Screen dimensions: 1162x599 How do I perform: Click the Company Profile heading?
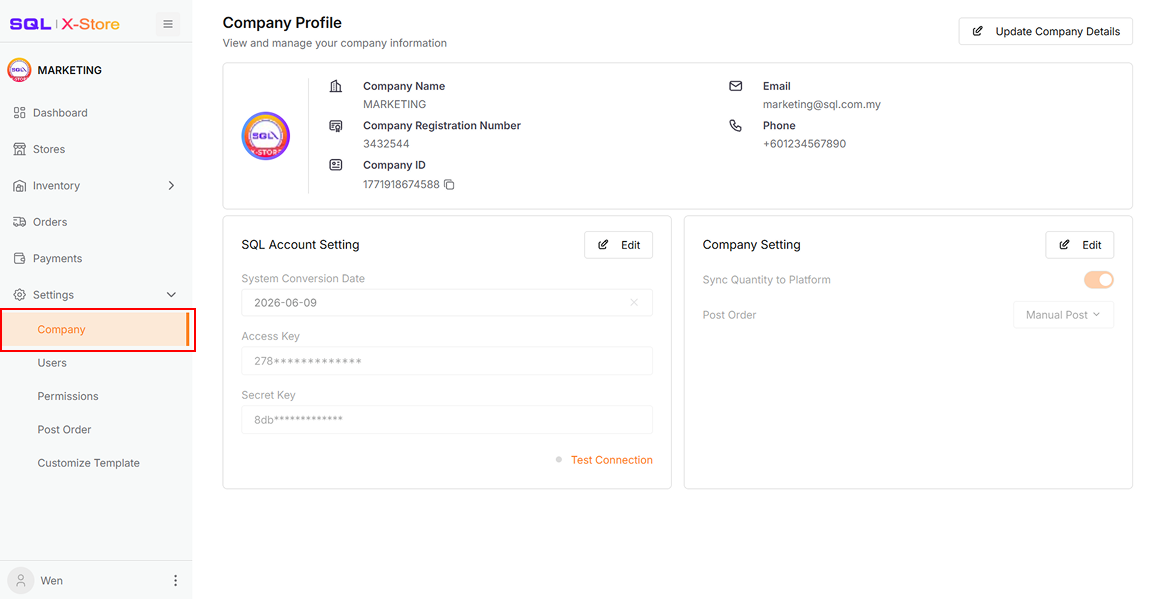pos(282,23)
